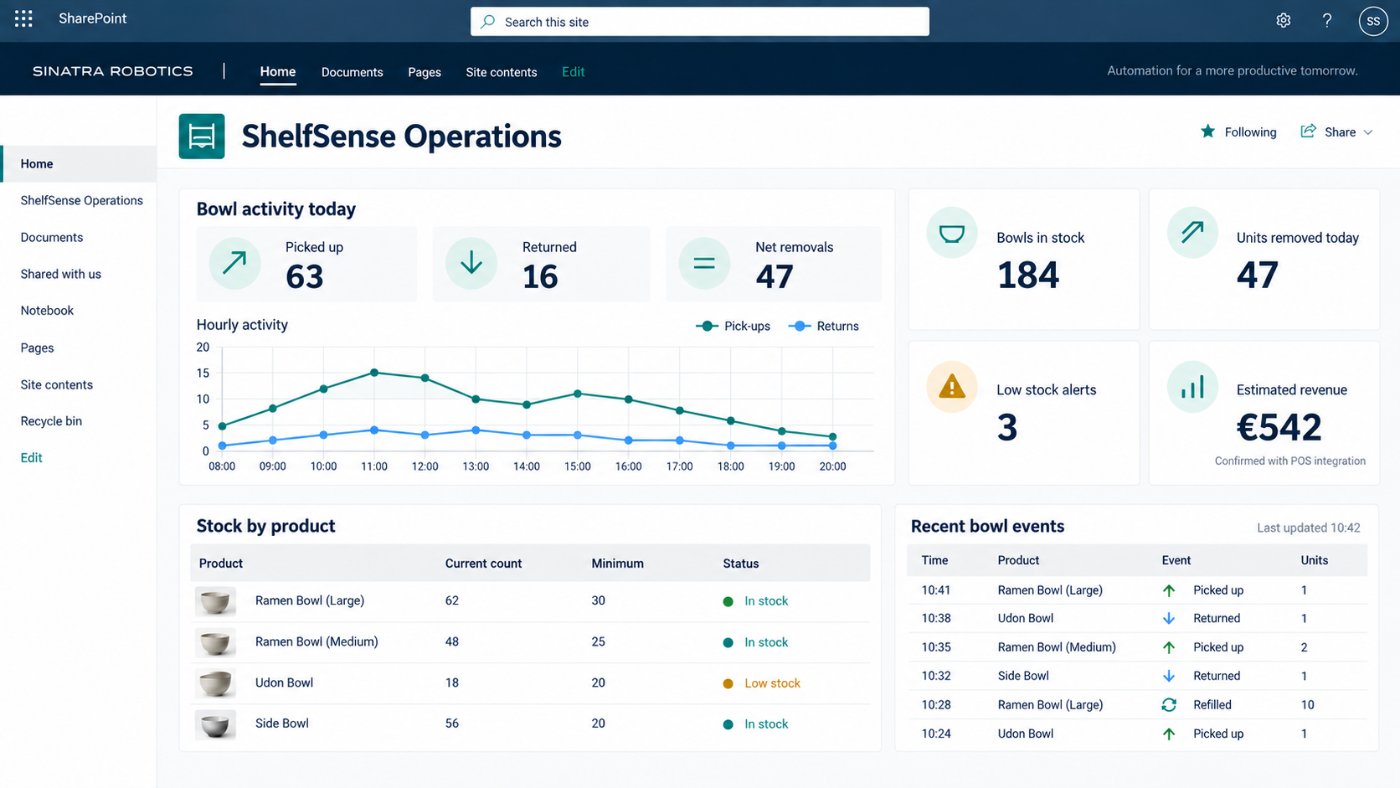Viewport: 1400px width, 788px height.
Task: Click in the Search this site field
Action: (700, 21)
